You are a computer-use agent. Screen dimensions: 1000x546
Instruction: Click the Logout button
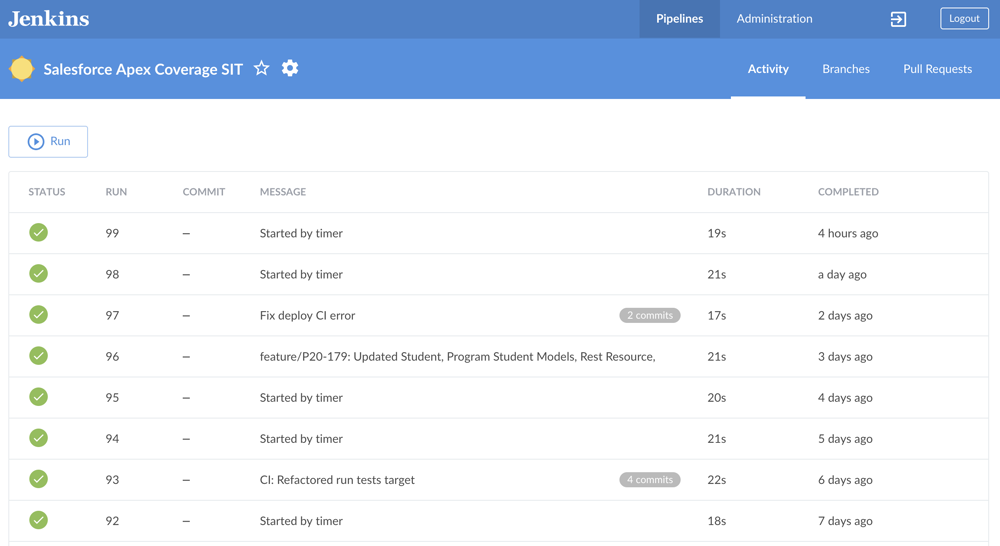964,18
